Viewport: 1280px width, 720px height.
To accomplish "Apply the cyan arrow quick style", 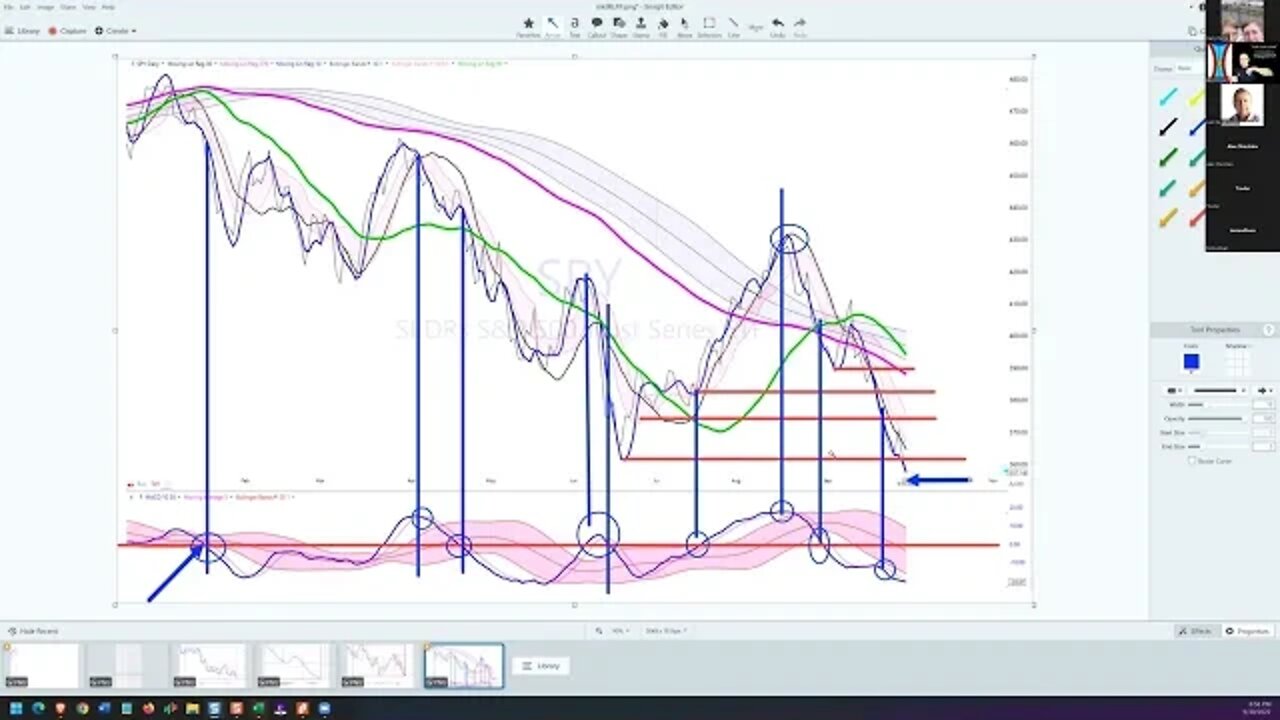I will (1168, 97).
